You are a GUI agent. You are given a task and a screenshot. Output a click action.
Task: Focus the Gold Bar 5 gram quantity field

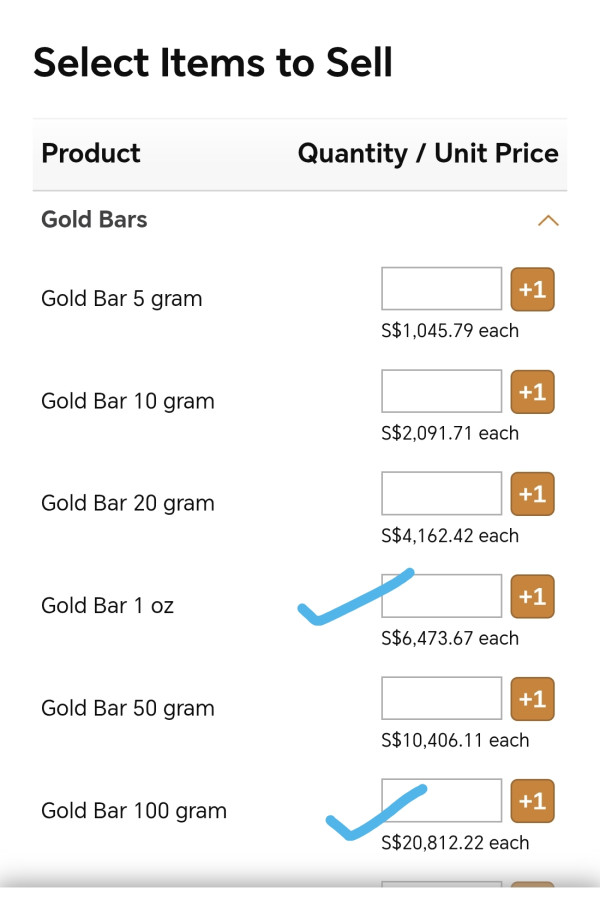[441, 289]
